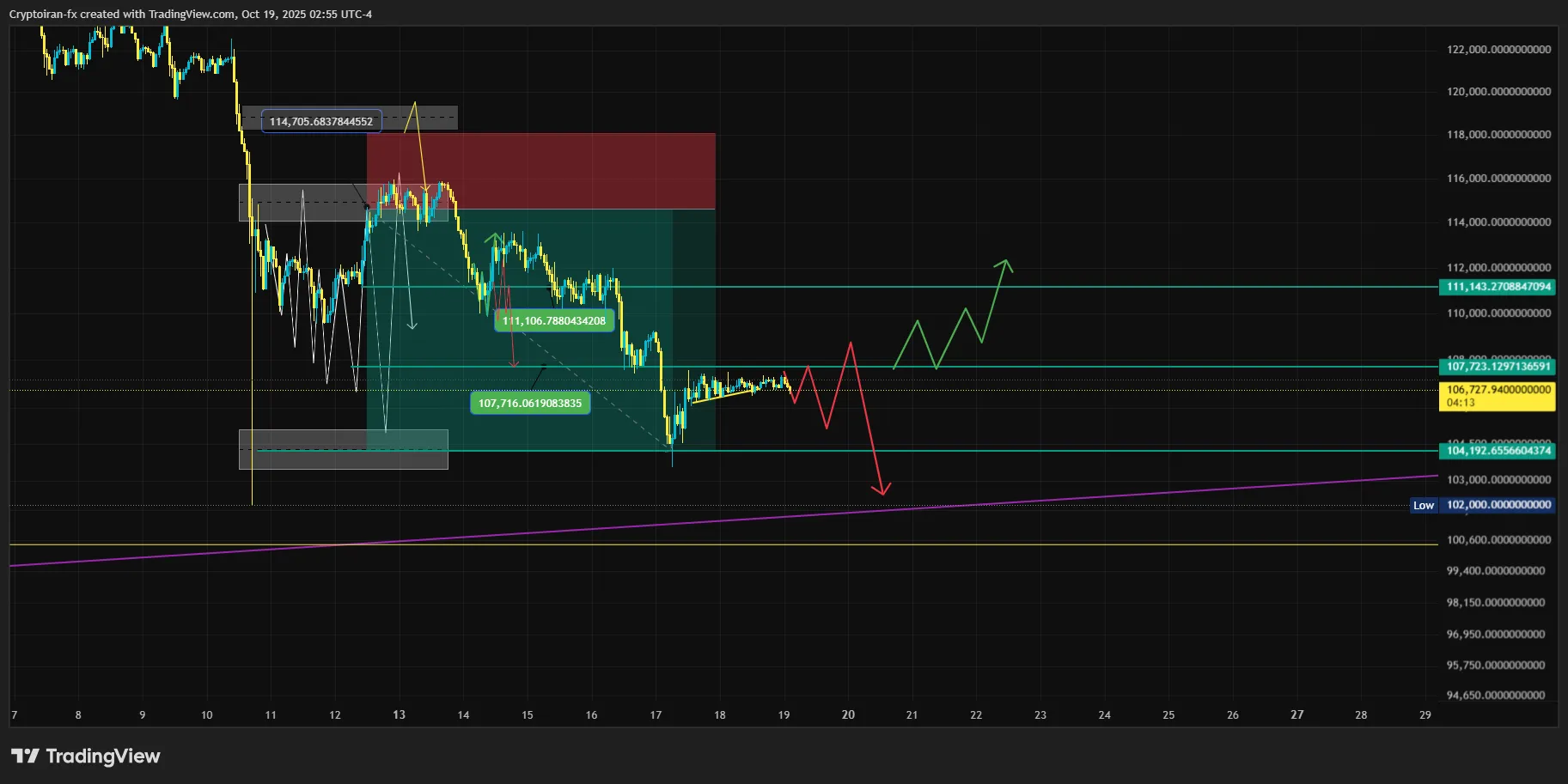Viewport: 1568px width, 784px height.
Task: Click the 107,723.12 level tag on price axis
Action: pyautogui.click(x=1497, y=367)
